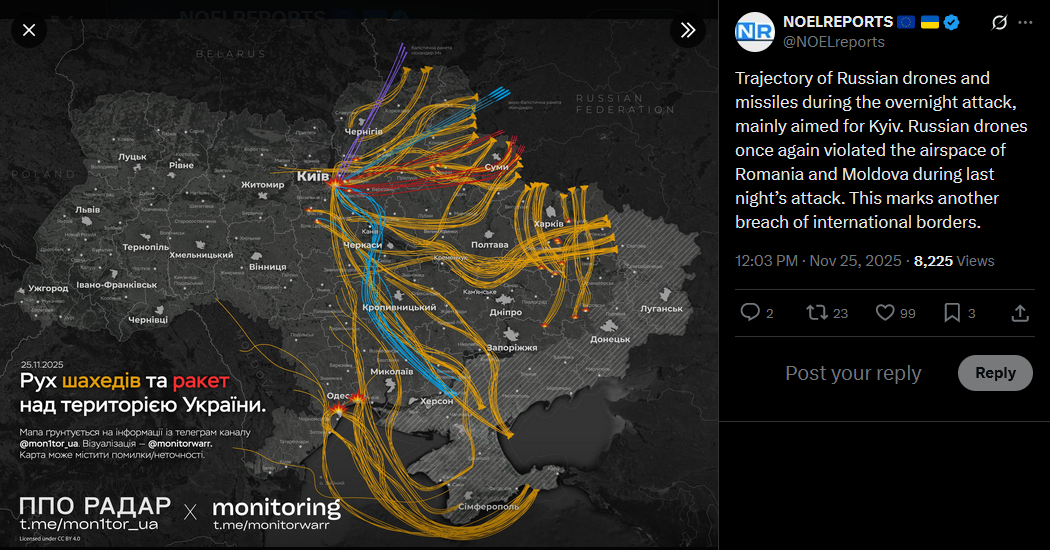Collapse the side panel with the double-chevron icon
The width and height of the screenshot is (1050, 550).
pos(688,30)
